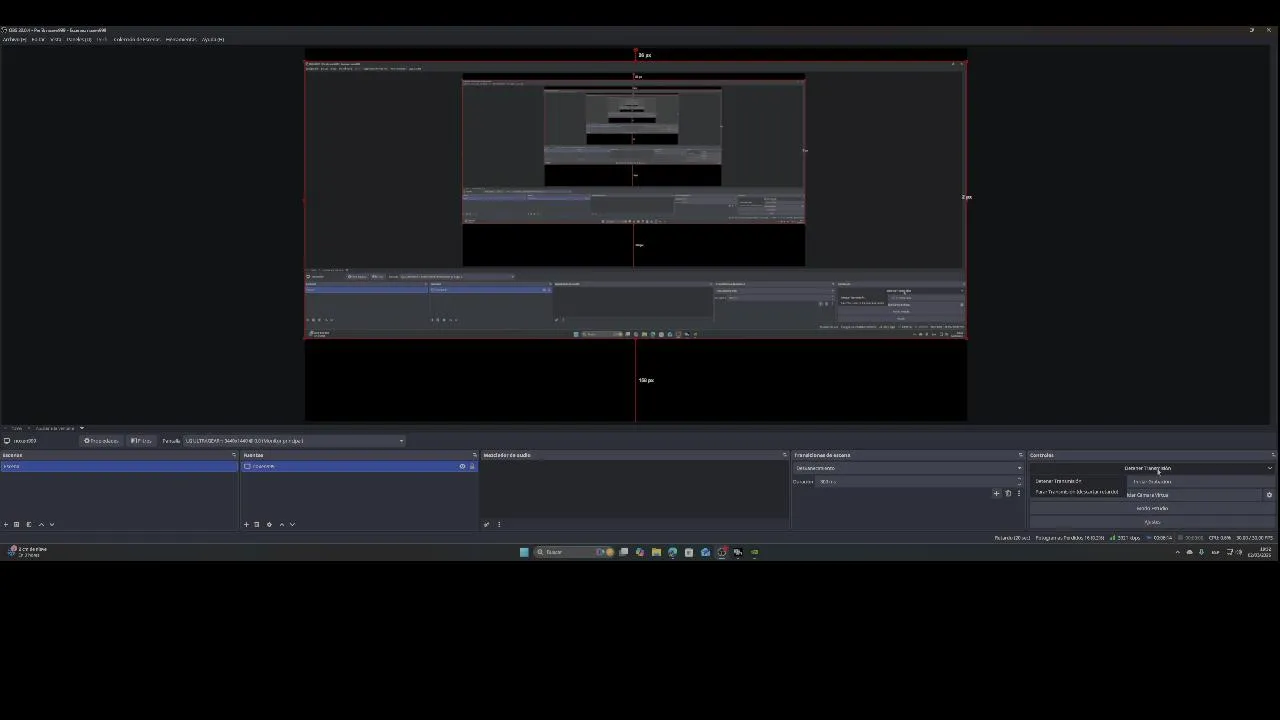Open source properties gear in Fuentes panel

coord(269,524)
